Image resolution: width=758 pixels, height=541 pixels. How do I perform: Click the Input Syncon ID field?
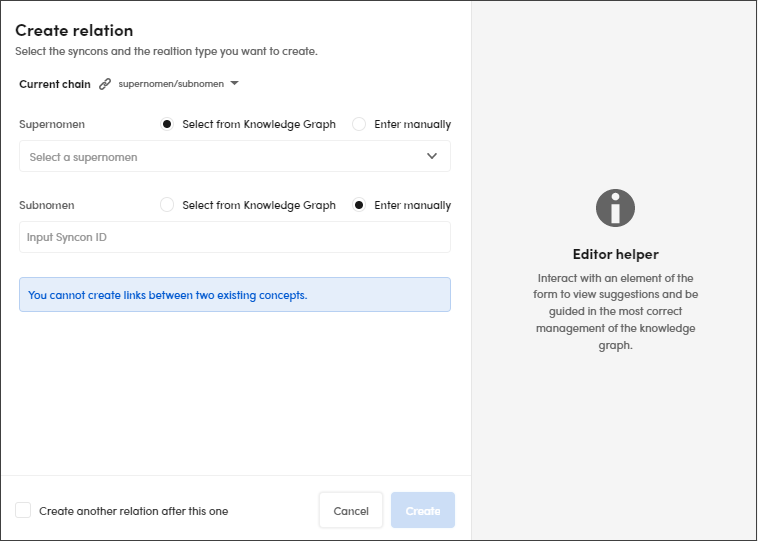tap(234, 237)
